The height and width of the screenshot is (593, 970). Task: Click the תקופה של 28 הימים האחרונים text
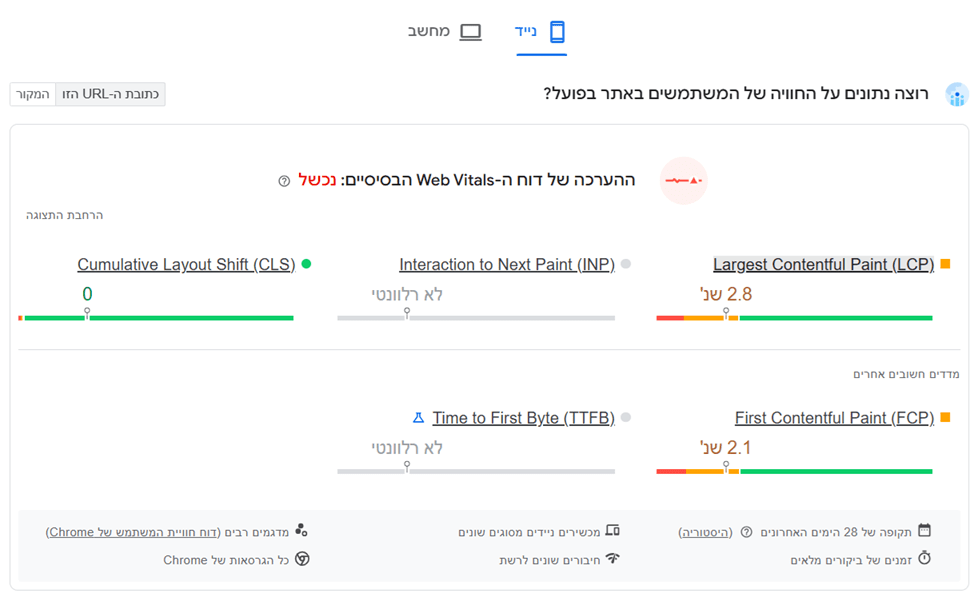point(836,532)
